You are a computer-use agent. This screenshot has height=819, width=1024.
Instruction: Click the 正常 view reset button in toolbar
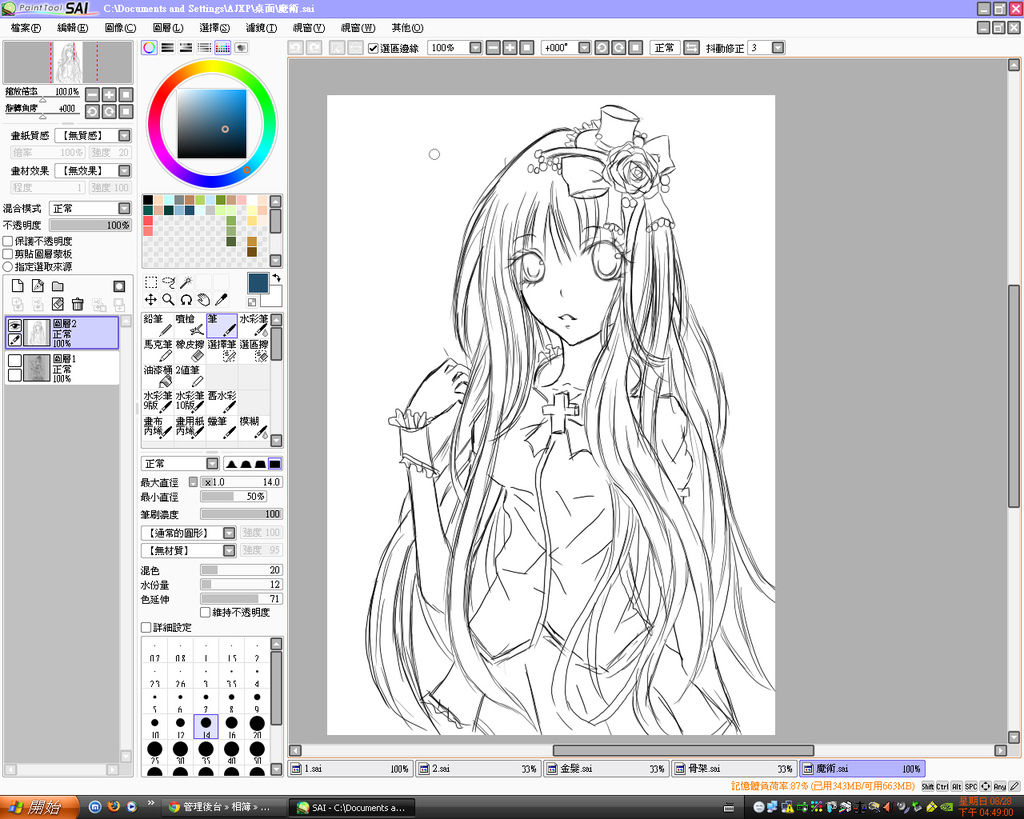click(x=665, y=48)
